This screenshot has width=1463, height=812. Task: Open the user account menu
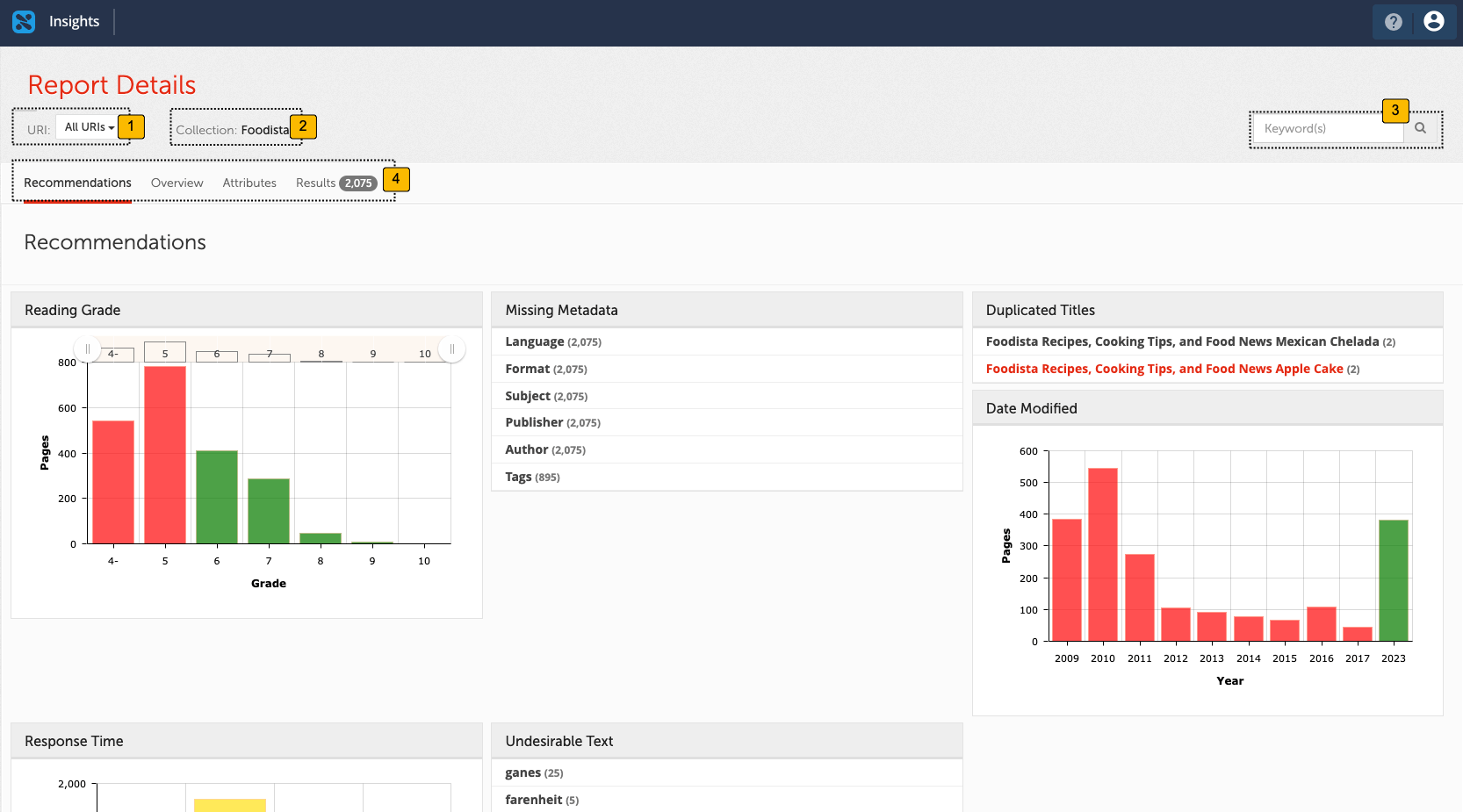click(x=1433, y=21)
